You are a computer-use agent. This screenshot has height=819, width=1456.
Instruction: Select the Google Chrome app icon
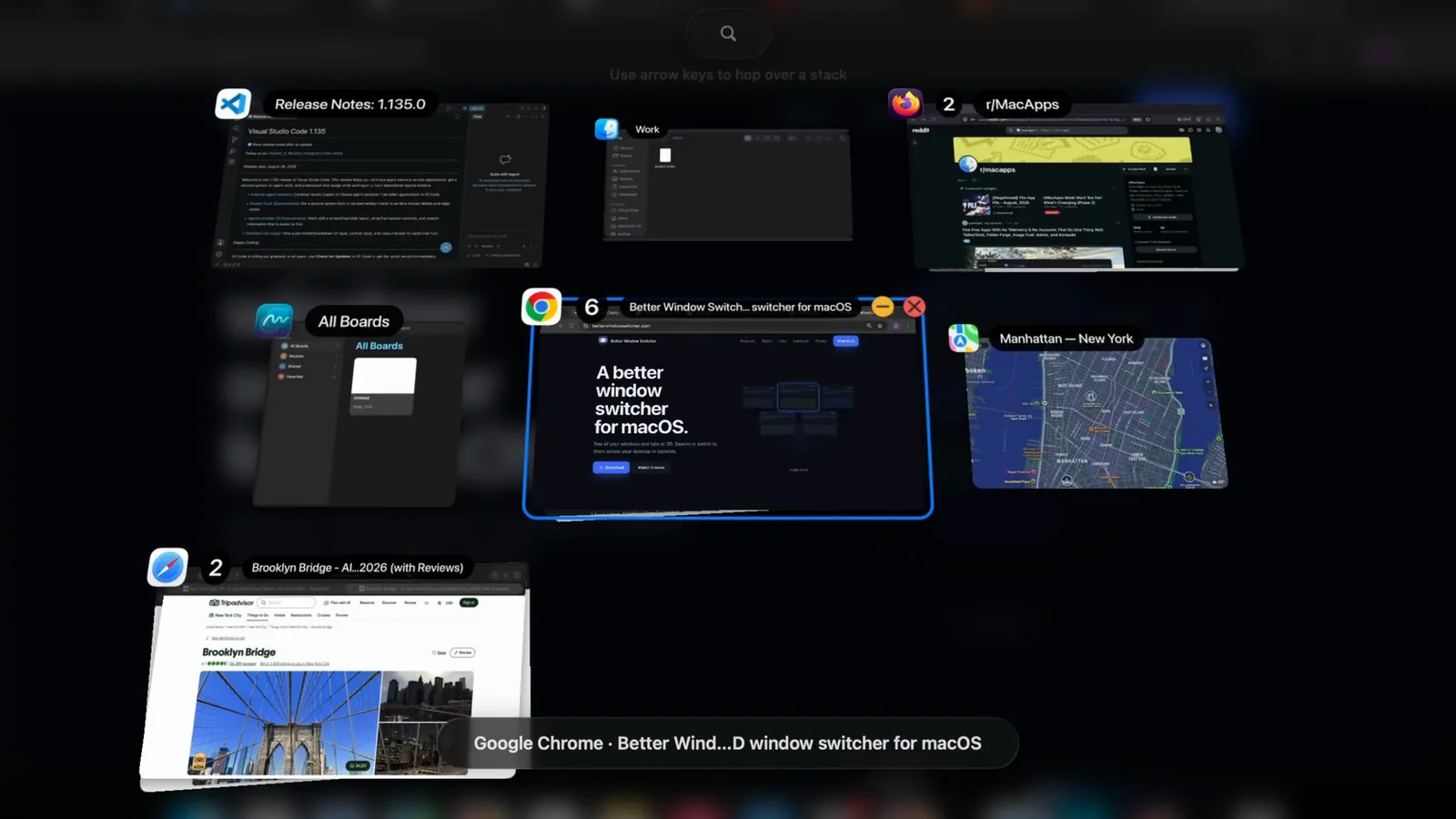(541, 307)
